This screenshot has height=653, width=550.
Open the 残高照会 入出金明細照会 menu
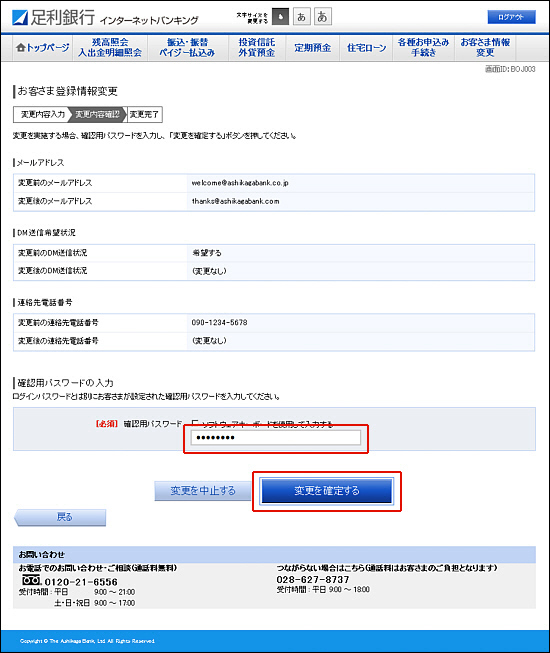110,48
